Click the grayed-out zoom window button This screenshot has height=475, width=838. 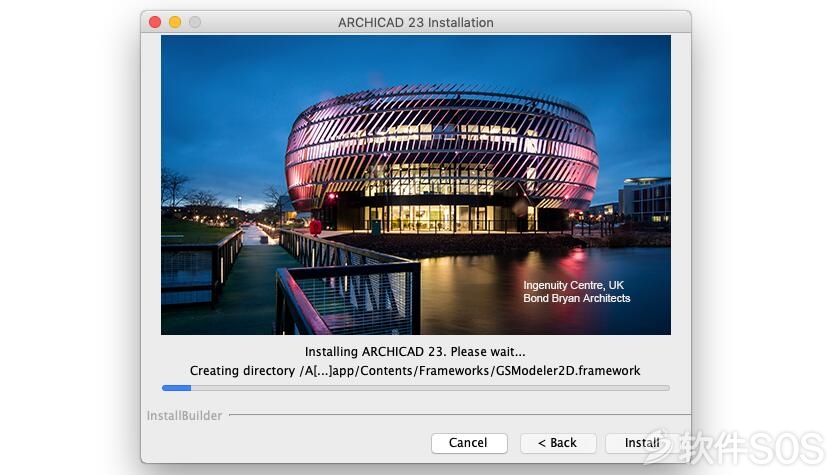click(x=195, y=22)
